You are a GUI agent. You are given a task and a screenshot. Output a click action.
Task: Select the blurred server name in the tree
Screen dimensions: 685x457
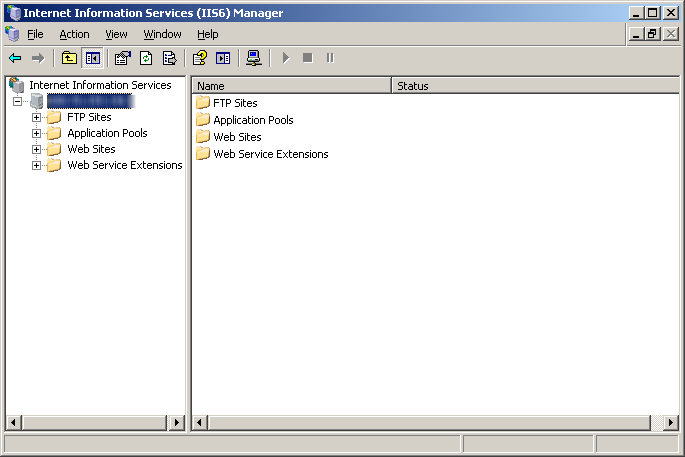tap(90, 101)
